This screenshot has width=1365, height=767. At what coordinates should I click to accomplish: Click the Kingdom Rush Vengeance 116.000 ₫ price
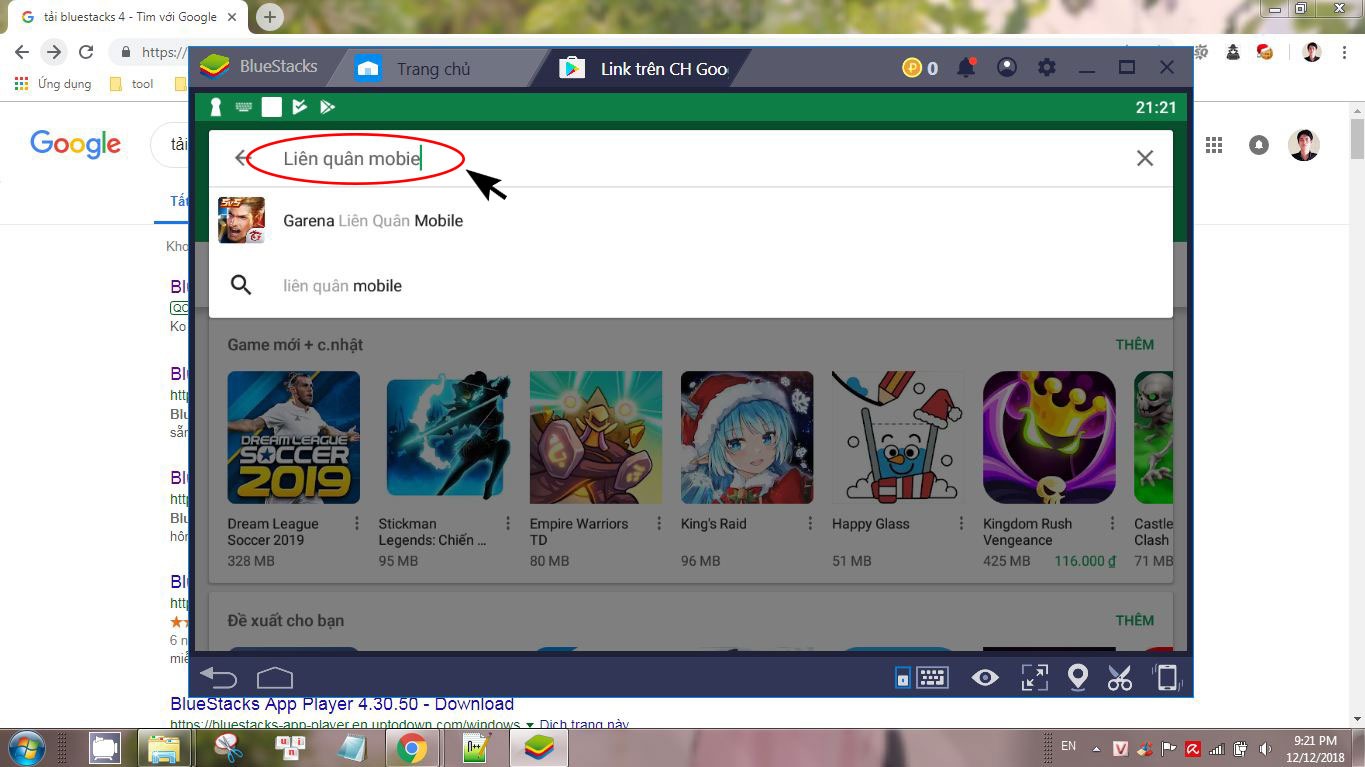point(1085,561)
